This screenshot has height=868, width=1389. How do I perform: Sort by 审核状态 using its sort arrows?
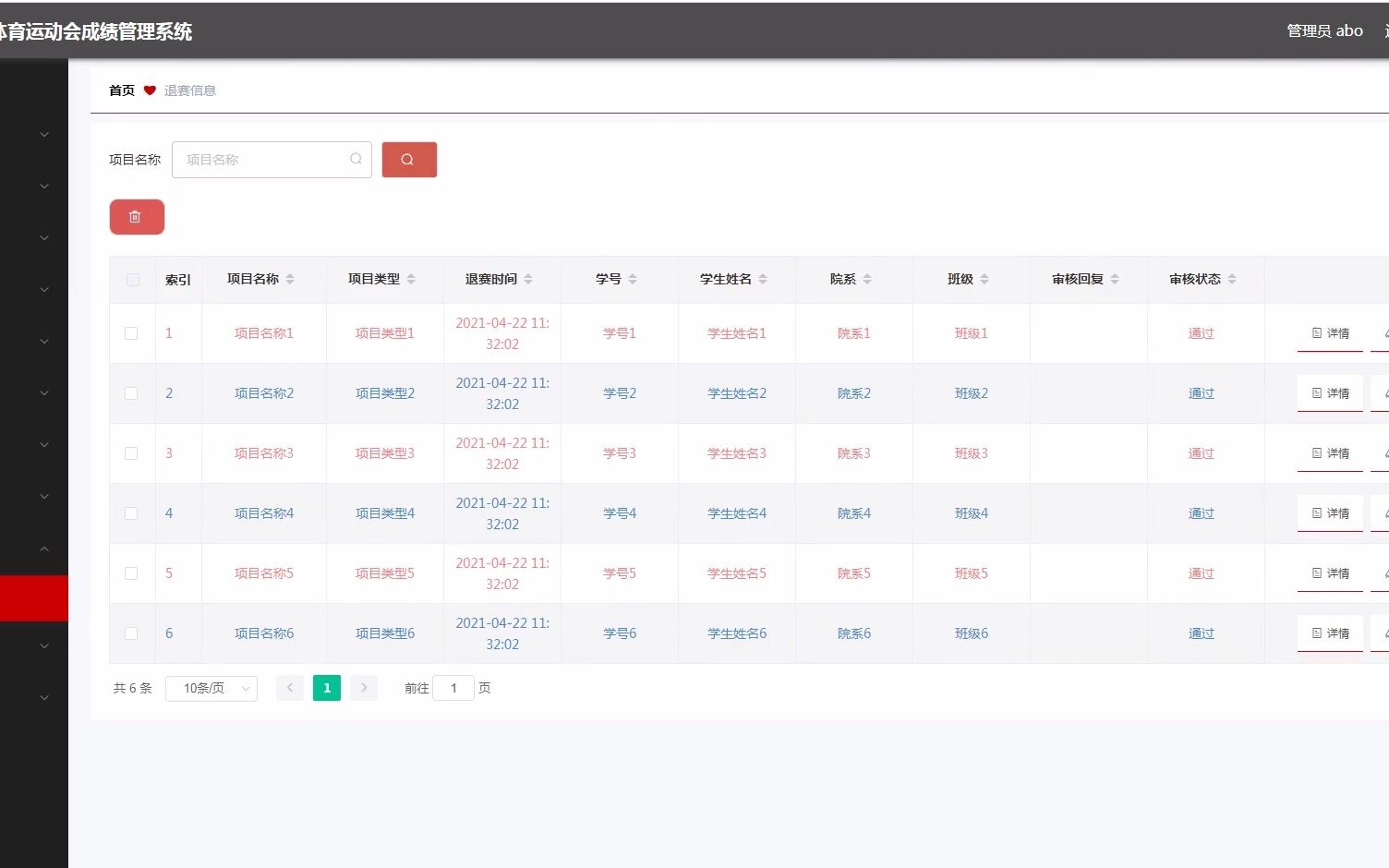tap(1232, 279)
